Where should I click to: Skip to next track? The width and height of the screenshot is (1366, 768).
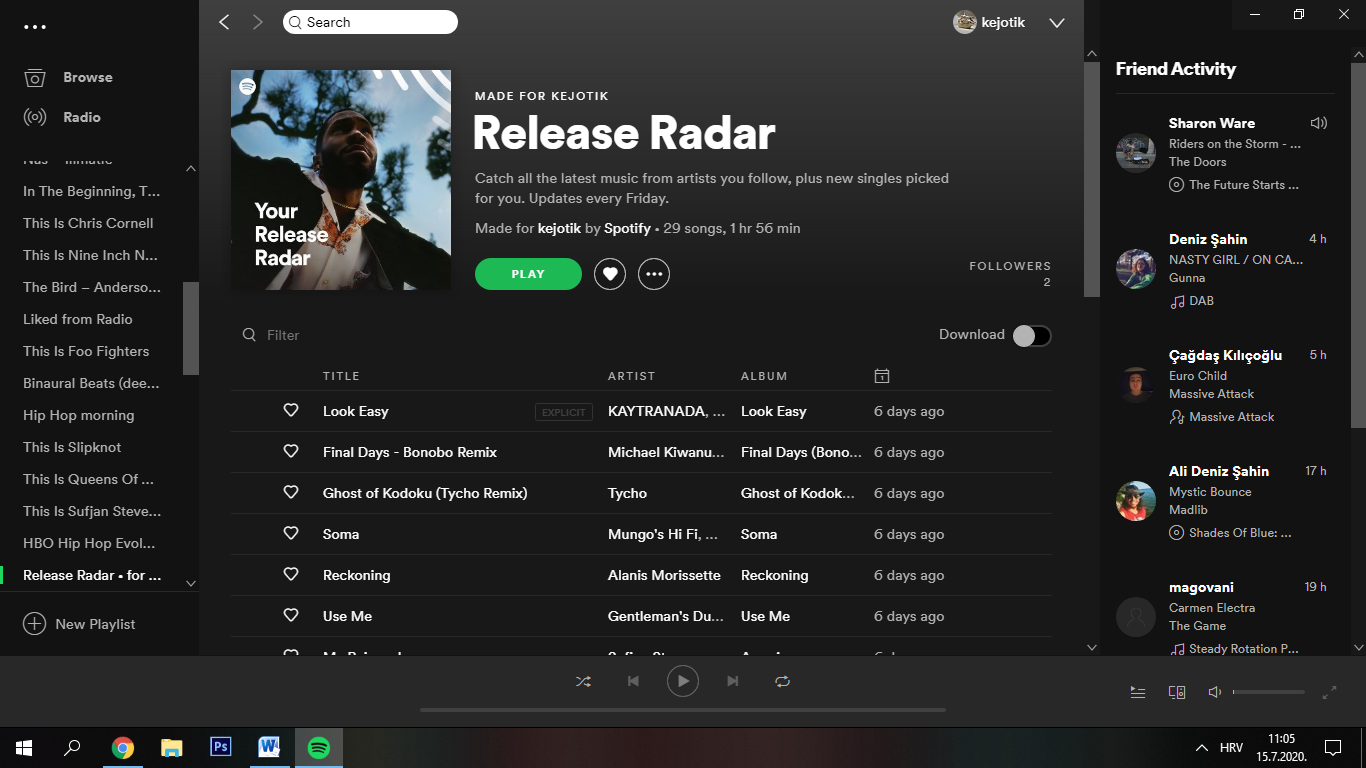point(733,681)
